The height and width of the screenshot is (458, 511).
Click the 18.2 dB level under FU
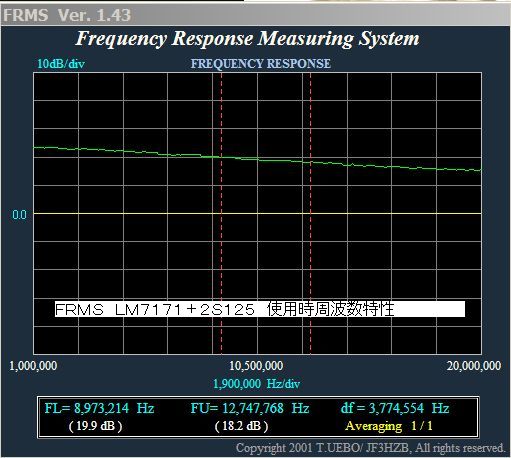point(241,426)
